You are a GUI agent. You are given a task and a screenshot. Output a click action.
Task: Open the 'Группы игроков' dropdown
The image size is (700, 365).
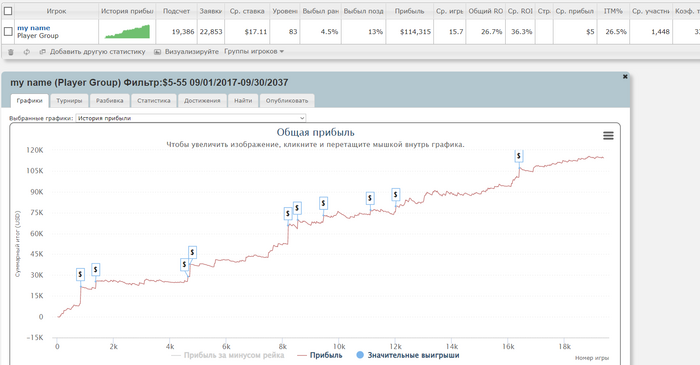tap(254, 52)
